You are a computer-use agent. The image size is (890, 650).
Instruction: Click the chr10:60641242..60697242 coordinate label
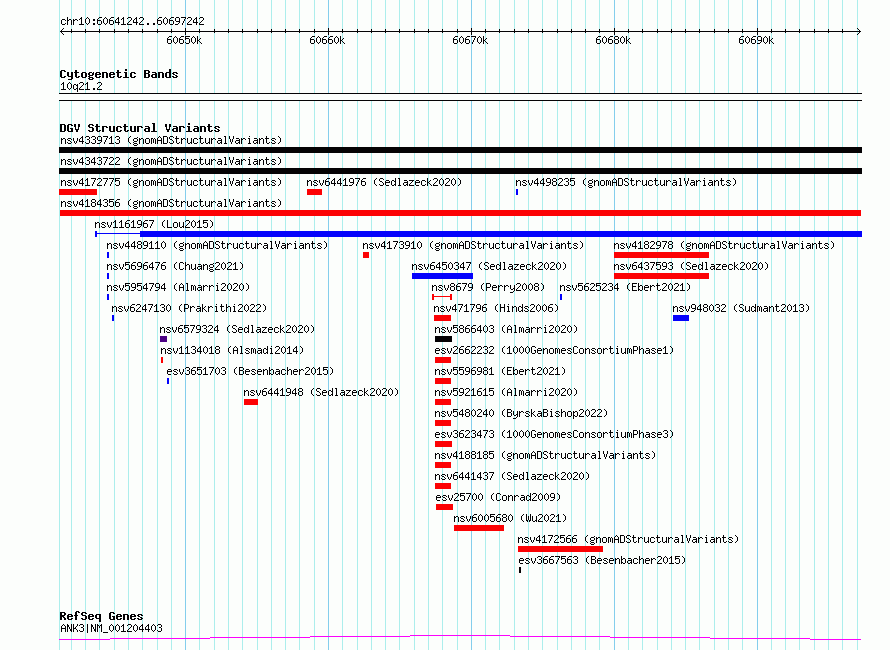click(132, 21)
